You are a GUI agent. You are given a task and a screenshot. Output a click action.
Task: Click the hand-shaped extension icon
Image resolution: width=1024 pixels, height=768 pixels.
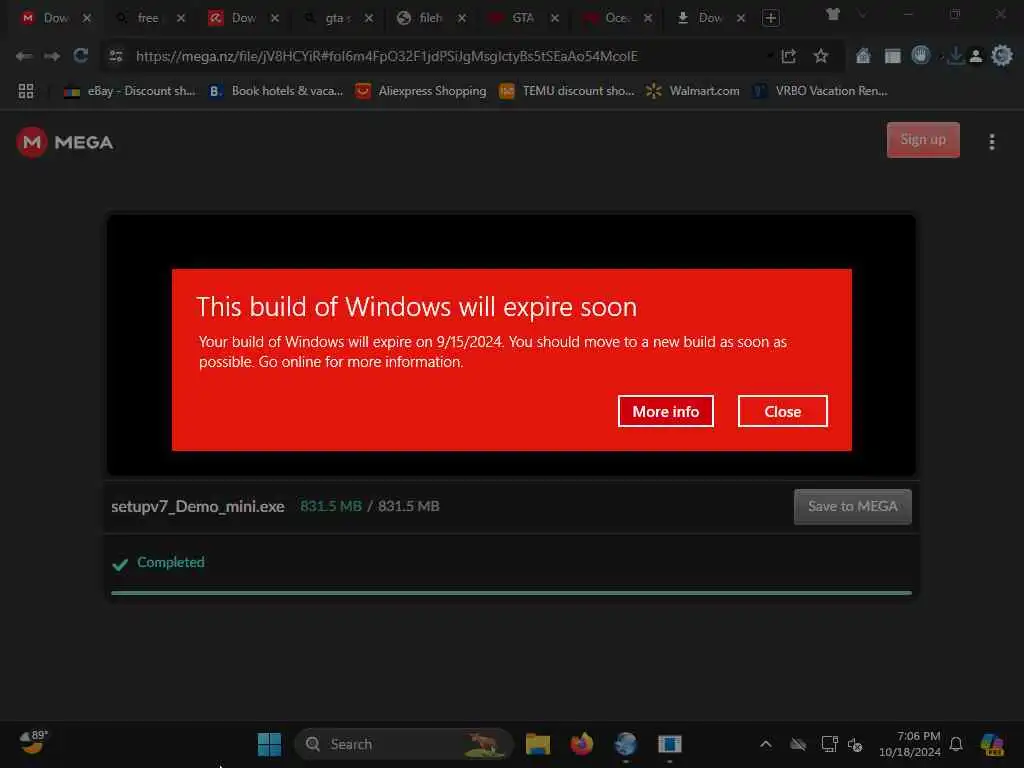(x=921, y=56)
